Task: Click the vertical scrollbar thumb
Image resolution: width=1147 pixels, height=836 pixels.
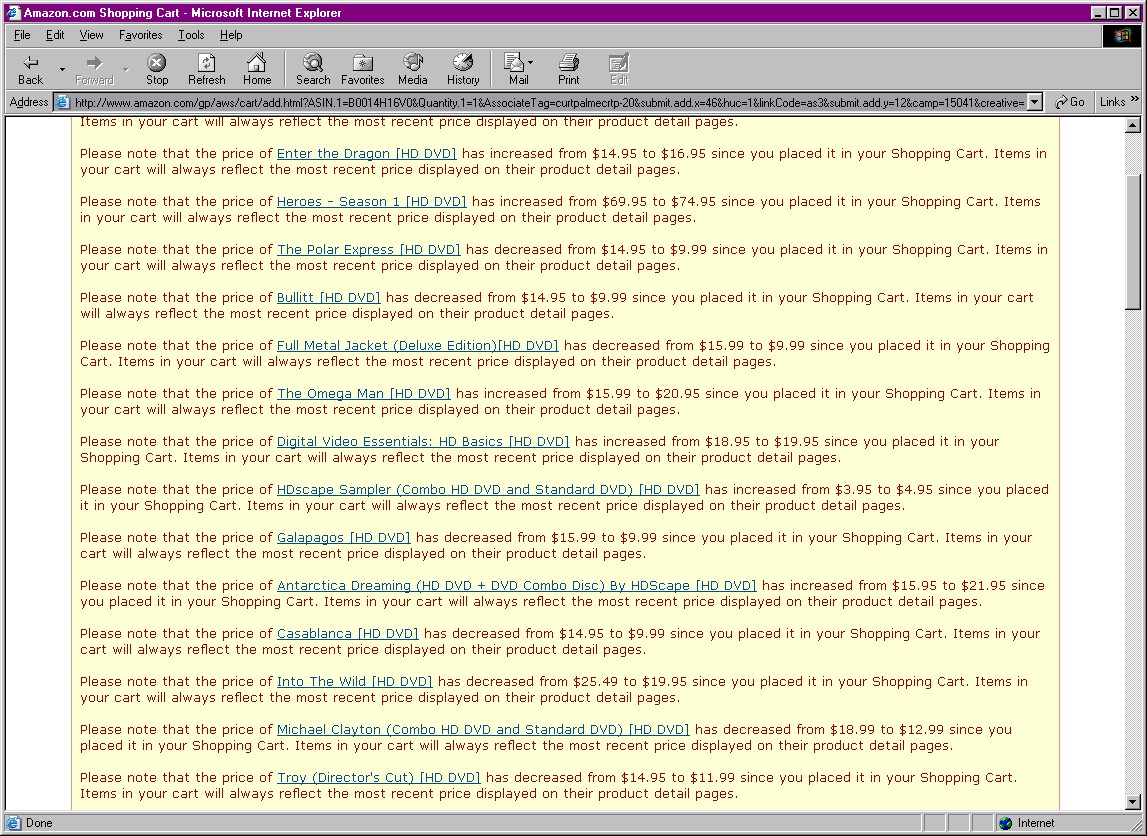Action: tap(1132, 242)
